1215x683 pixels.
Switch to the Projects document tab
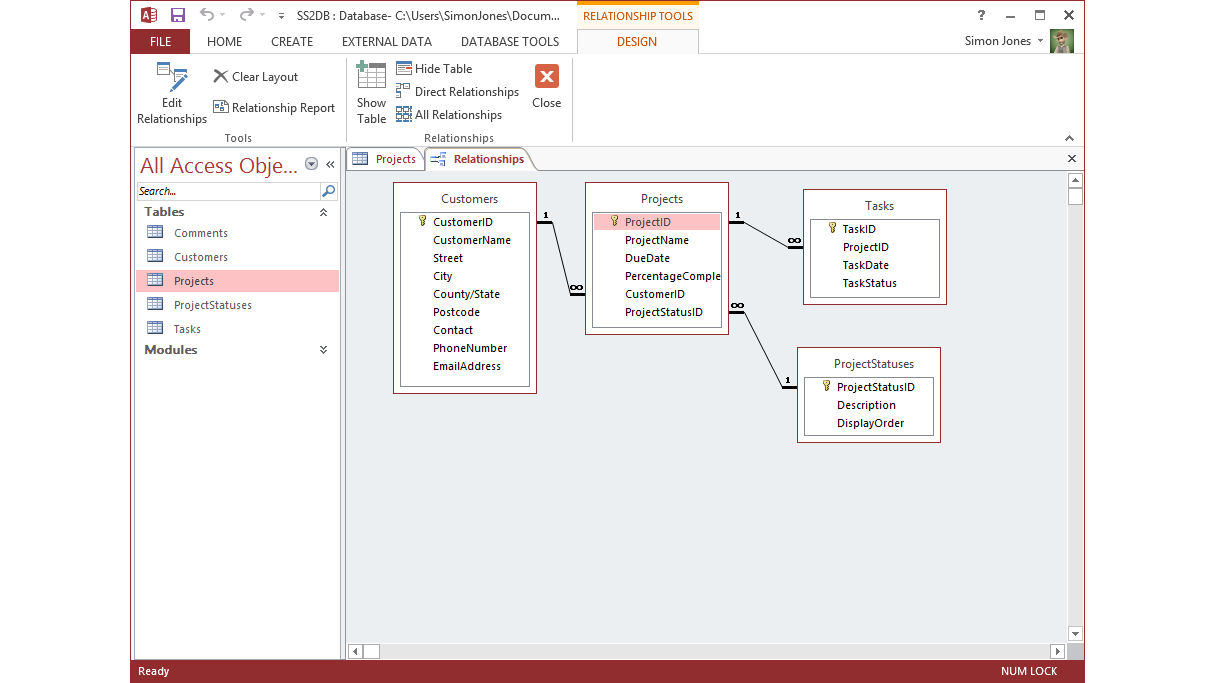[385, 159]
